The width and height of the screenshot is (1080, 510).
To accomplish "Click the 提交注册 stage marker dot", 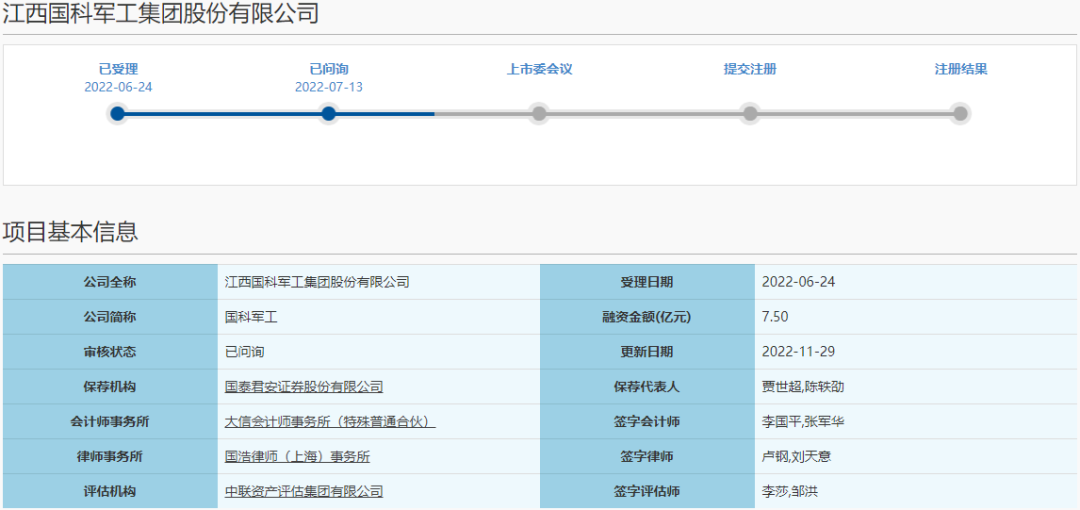I will pyautogui.click(x=750, y=114).
